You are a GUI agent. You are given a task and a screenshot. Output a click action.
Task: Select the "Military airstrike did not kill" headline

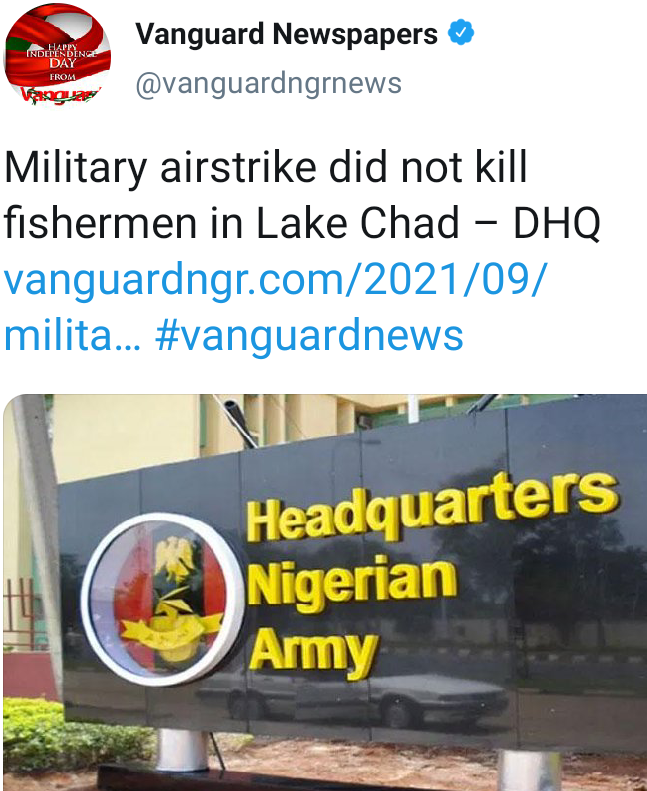tap(266, 166)
